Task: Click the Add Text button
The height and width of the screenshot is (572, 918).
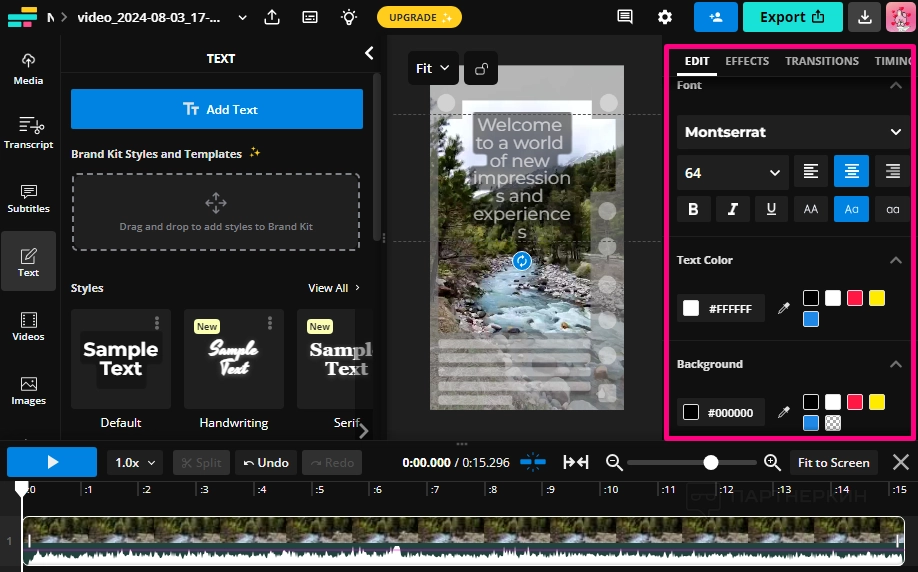Action: (217, 109)
